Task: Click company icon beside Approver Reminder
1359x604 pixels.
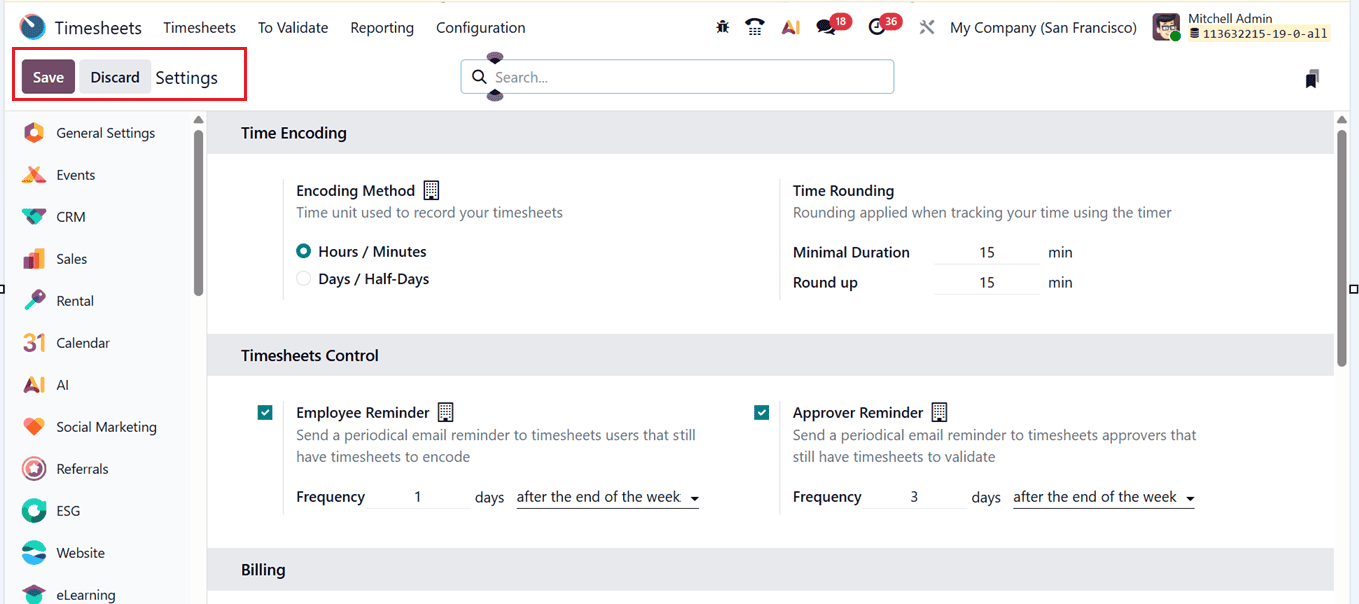Action: coord(939,412)
